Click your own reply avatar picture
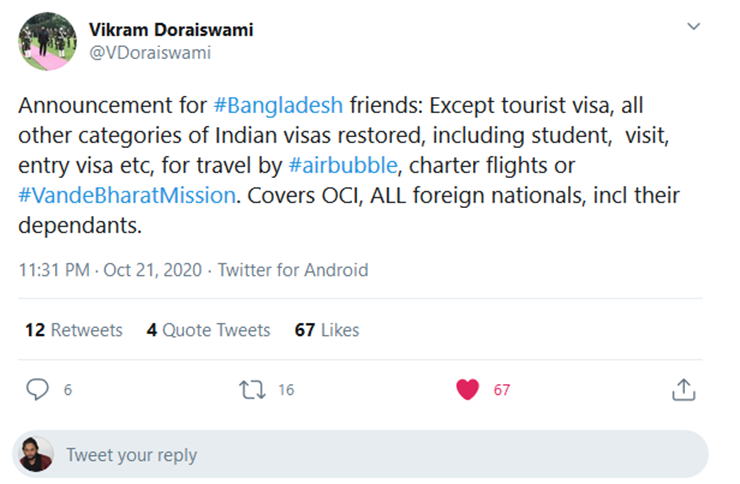Viewport: 740px width, 484px height. [x=35, y=455]
